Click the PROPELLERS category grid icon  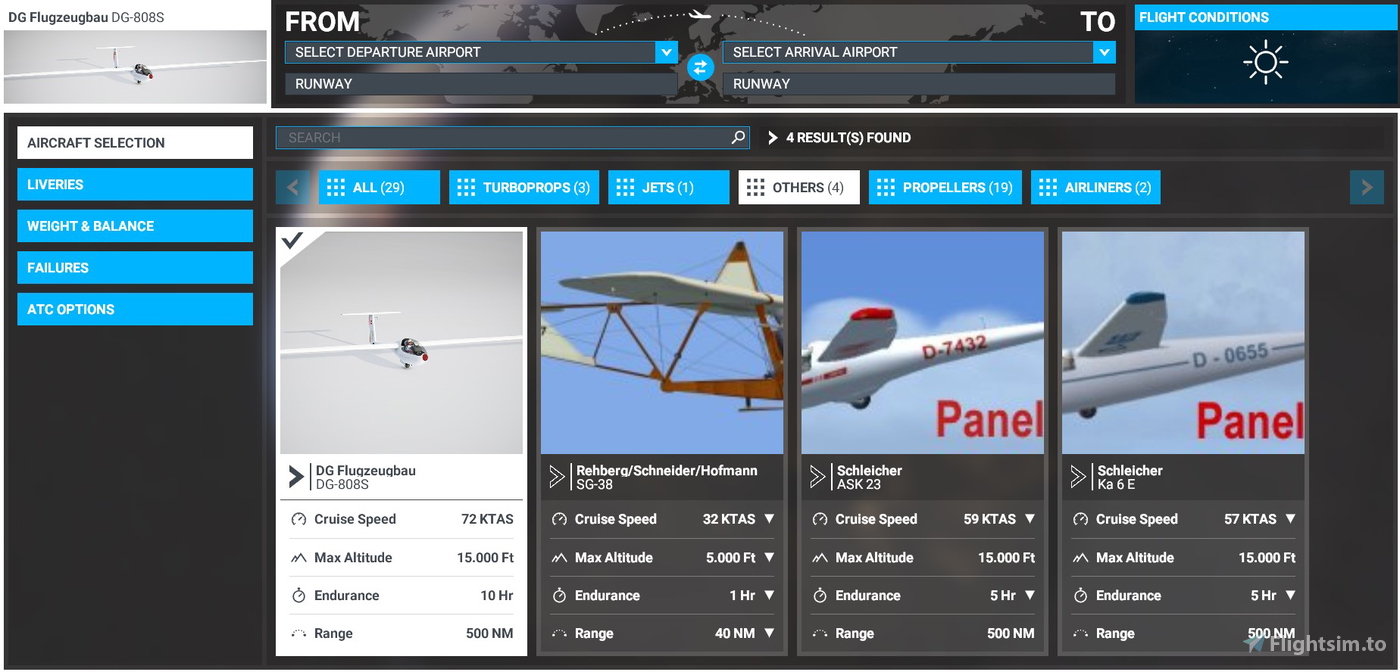tap(886, 187)
